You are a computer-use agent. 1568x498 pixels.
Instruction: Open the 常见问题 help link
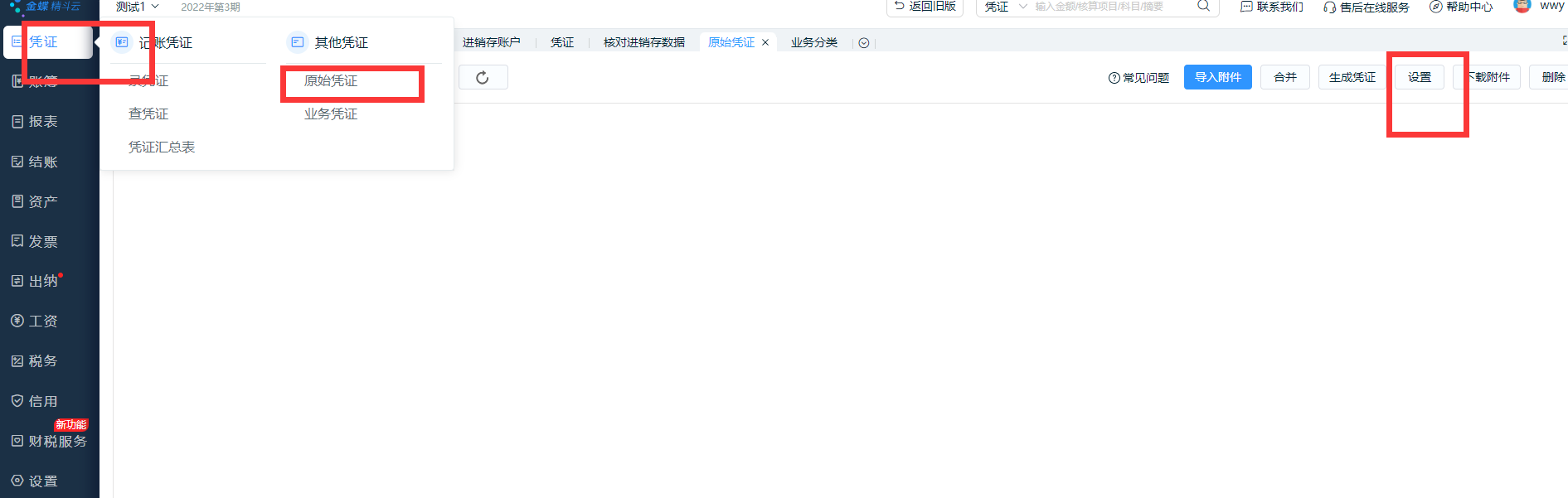click(x=1138, y=77)
